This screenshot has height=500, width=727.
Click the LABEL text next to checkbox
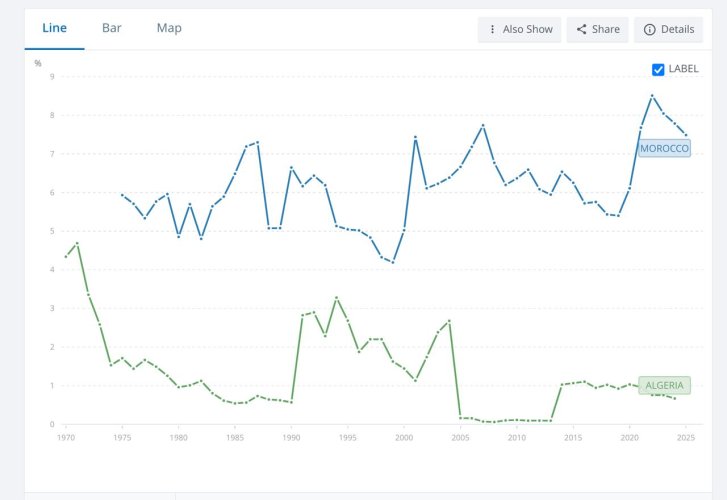coord(683,69)
